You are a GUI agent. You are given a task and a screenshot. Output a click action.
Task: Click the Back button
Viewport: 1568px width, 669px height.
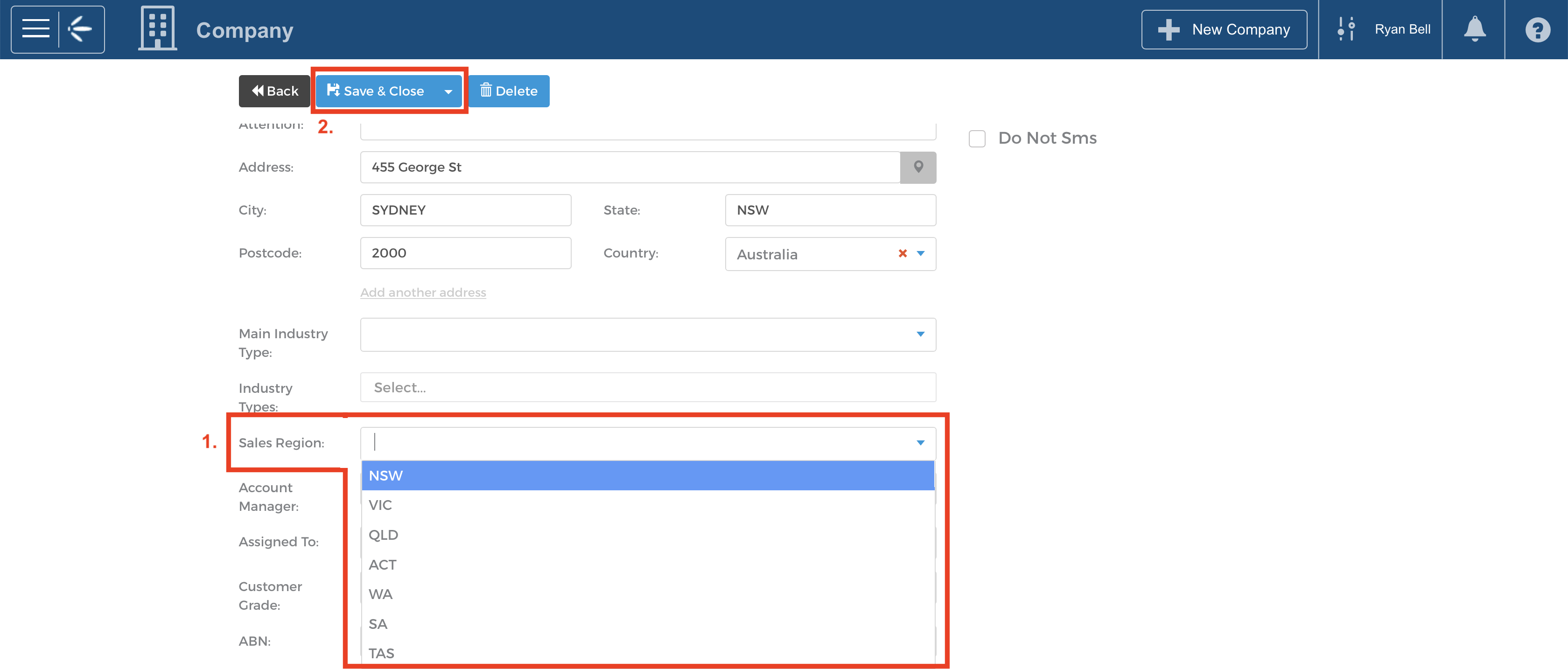tap(274, 91)
